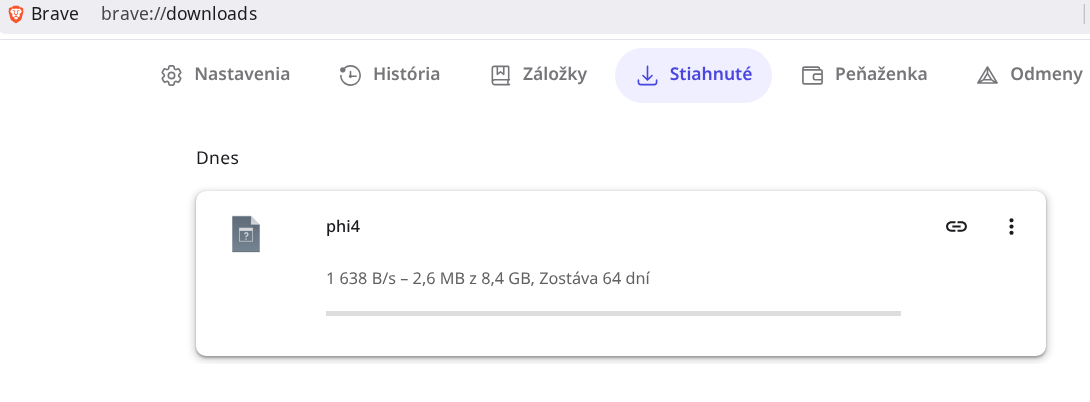Click the Brave lion logo icon
Viewport: 1090px width, 402px height.
pos(16,14)
